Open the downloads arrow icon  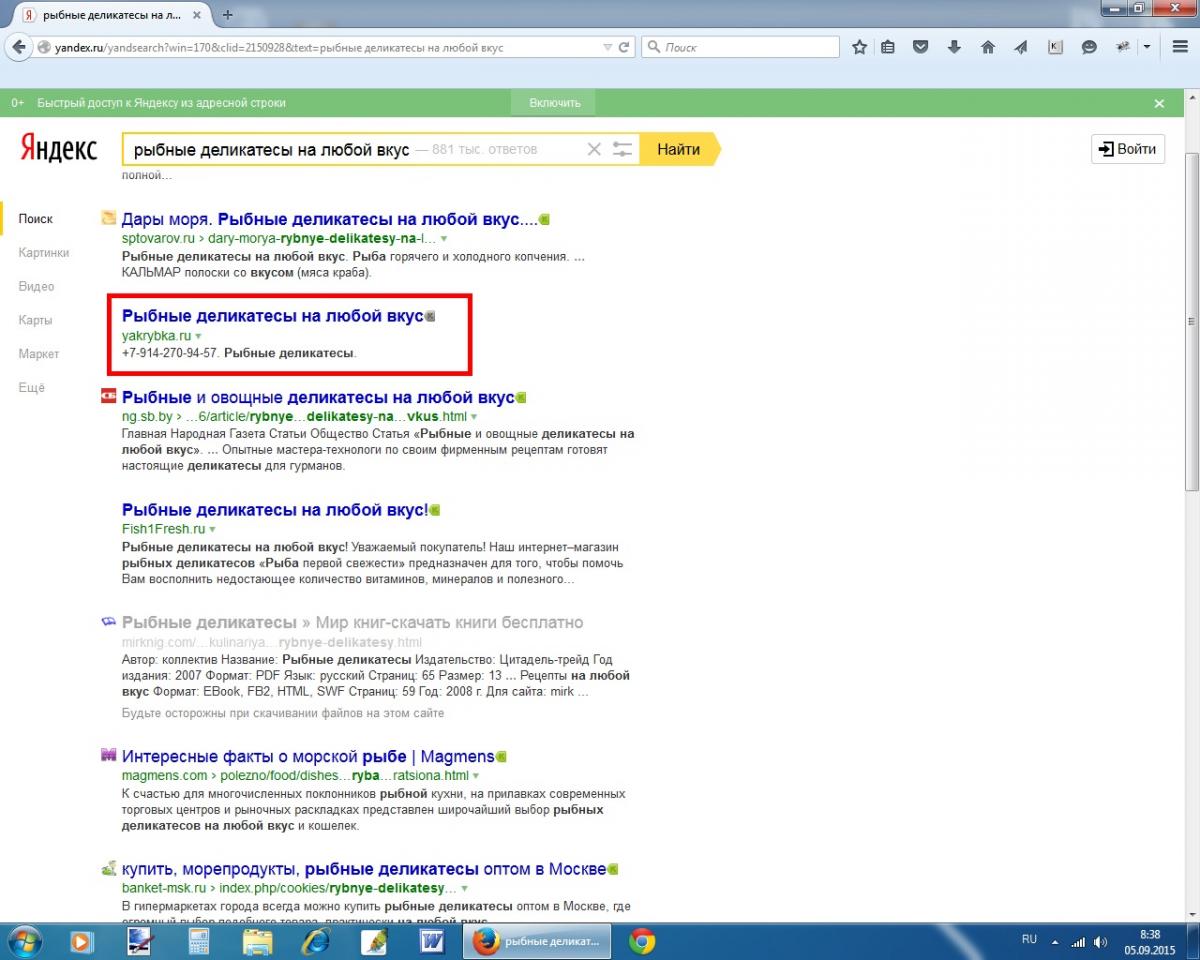coord(954,47)
